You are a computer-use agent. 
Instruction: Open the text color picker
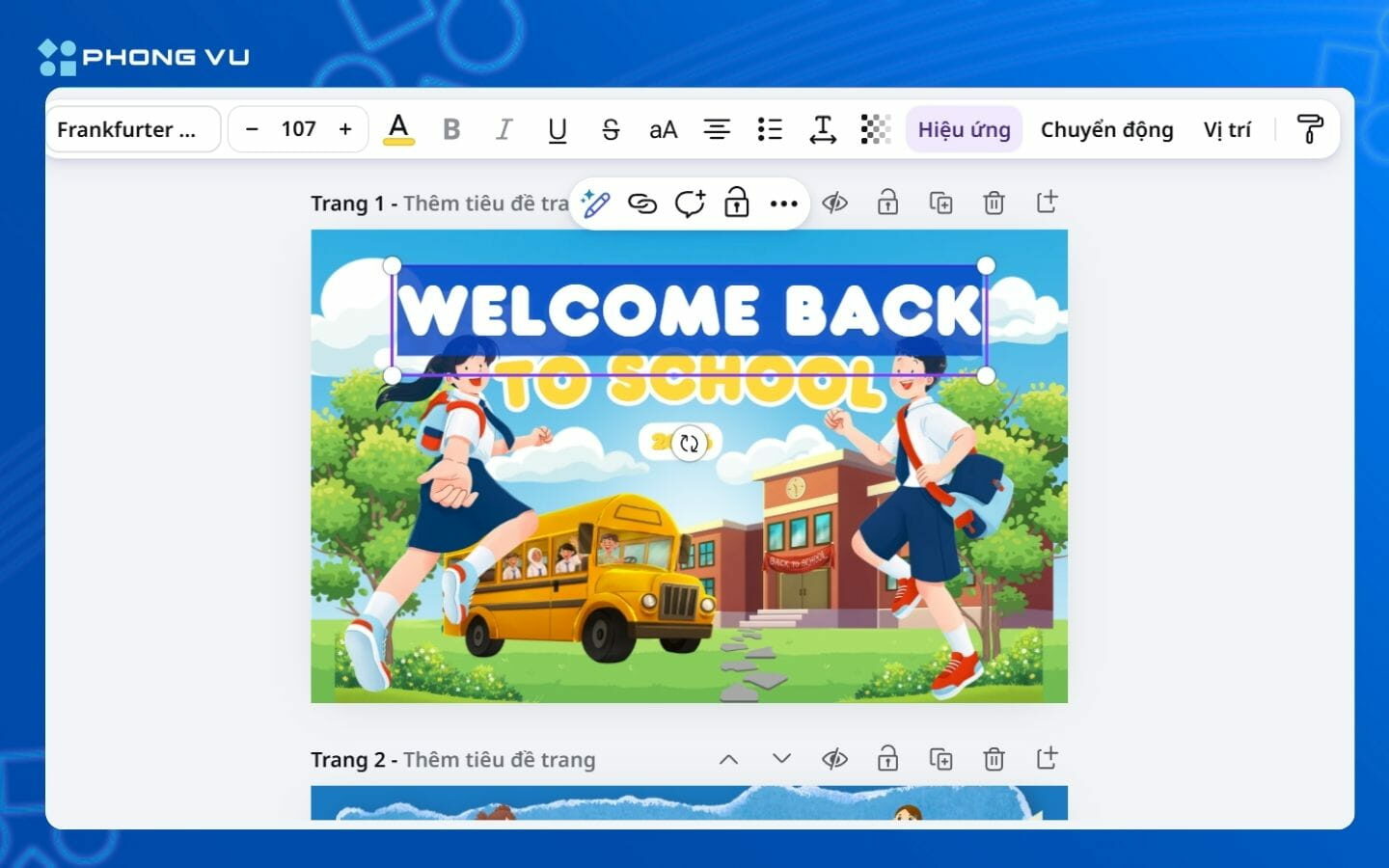click(x=398, y=129)
